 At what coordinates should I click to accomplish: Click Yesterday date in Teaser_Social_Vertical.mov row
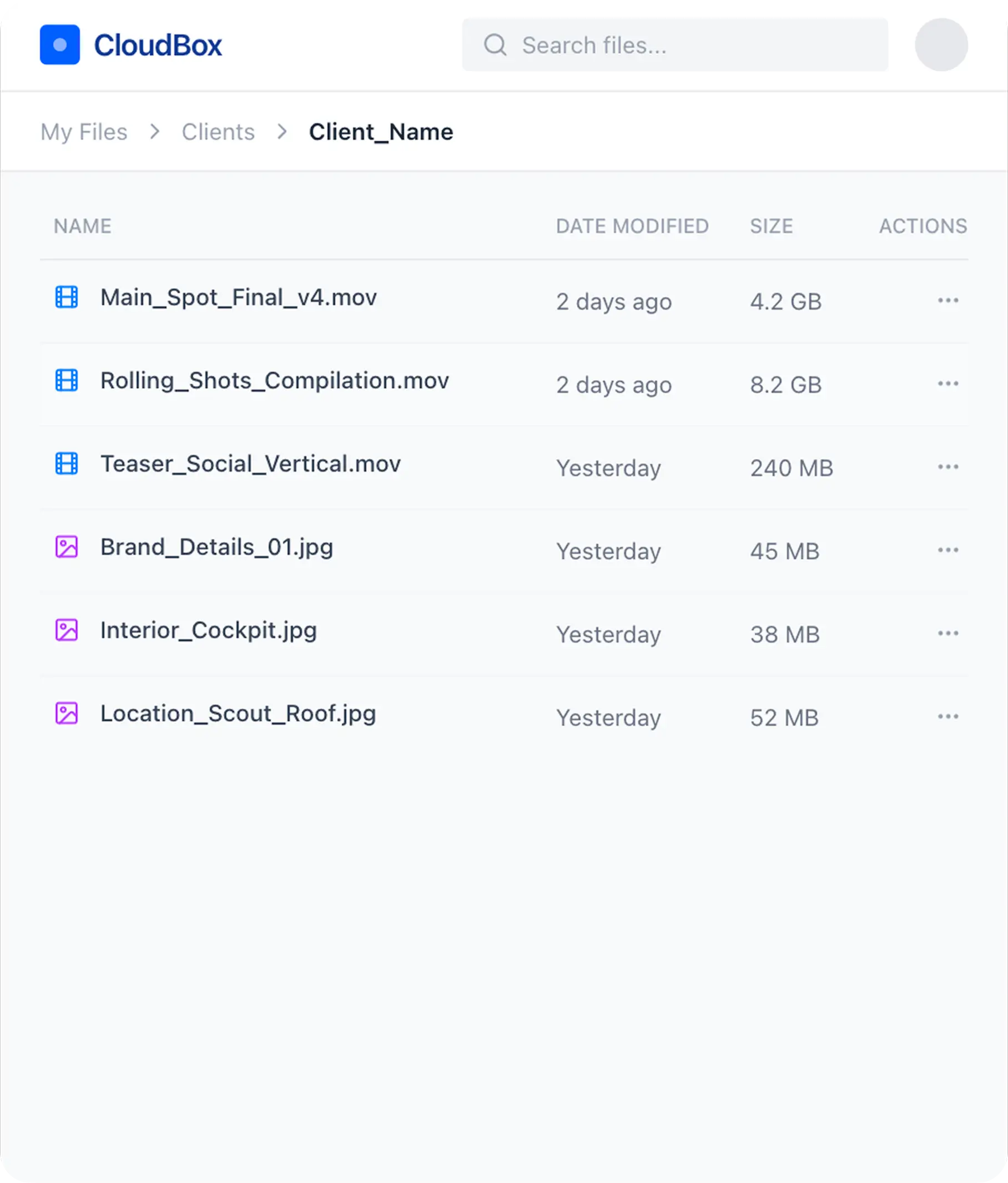tap(609, 469)
